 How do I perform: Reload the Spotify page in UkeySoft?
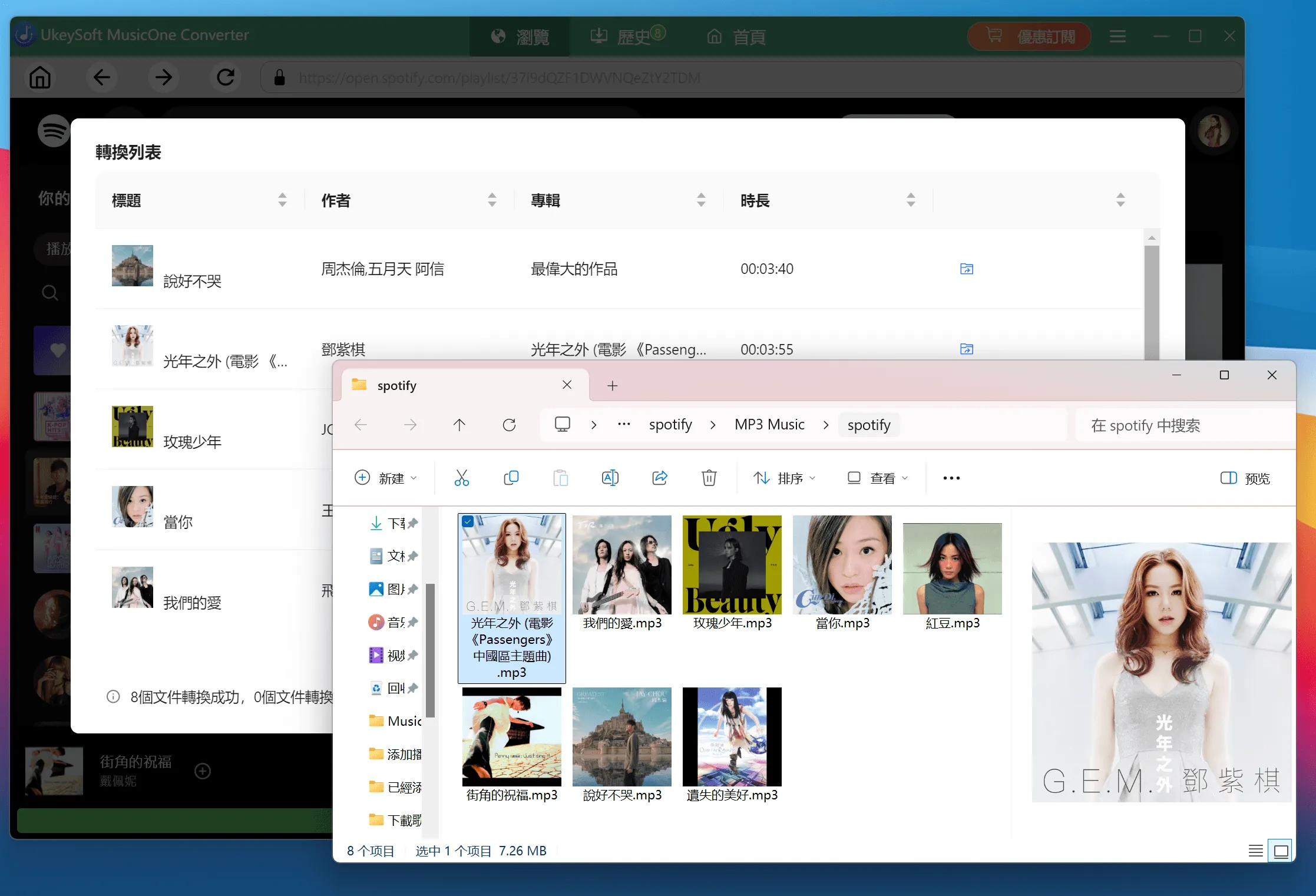[226, 77]
